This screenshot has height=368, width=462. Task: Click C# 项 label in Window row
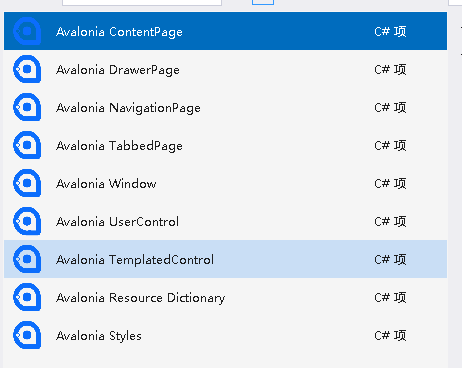coord(390,184)
